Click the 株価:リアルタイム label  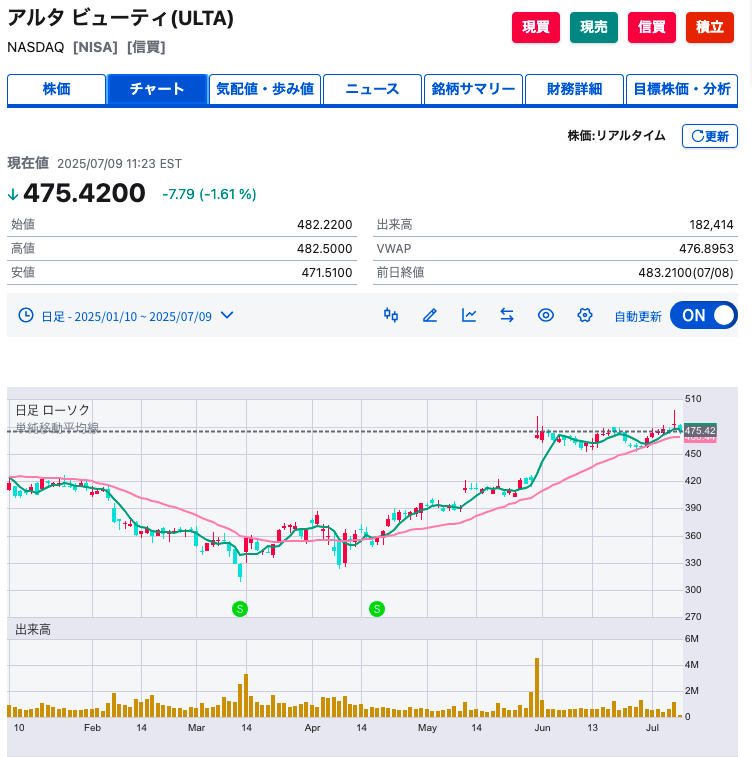pos(616,136)
